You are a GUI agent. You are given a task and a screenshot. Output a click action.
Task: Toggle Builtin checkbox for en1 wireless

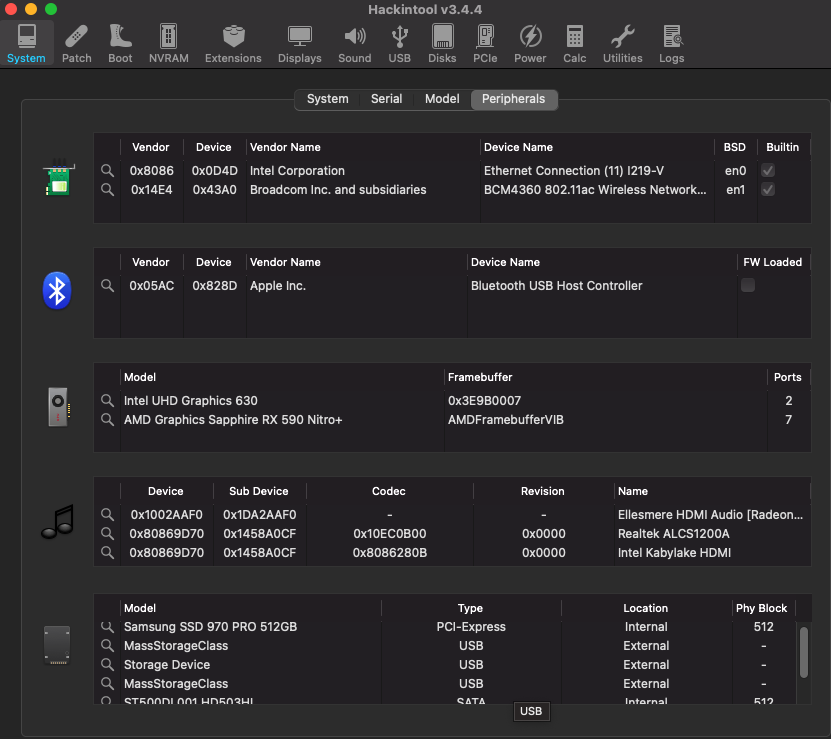pos(768,189)
